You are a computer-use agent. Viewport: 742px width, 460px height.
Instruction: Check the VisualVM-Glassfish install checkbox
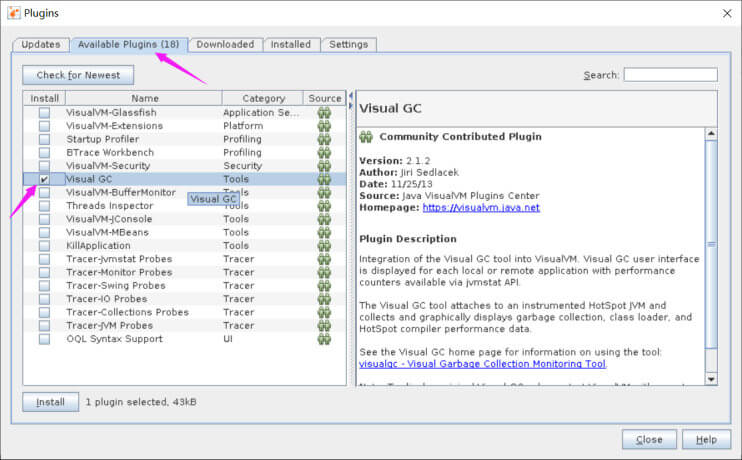(x=44, y=113)
